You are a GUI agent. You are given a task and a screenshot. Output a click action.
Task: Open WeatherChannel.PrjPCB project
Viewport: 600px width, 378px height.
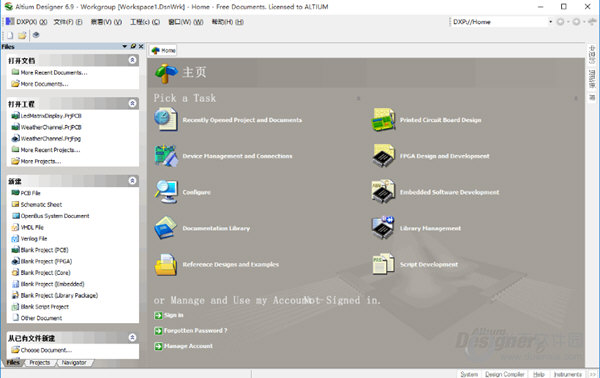pos(51,127)
